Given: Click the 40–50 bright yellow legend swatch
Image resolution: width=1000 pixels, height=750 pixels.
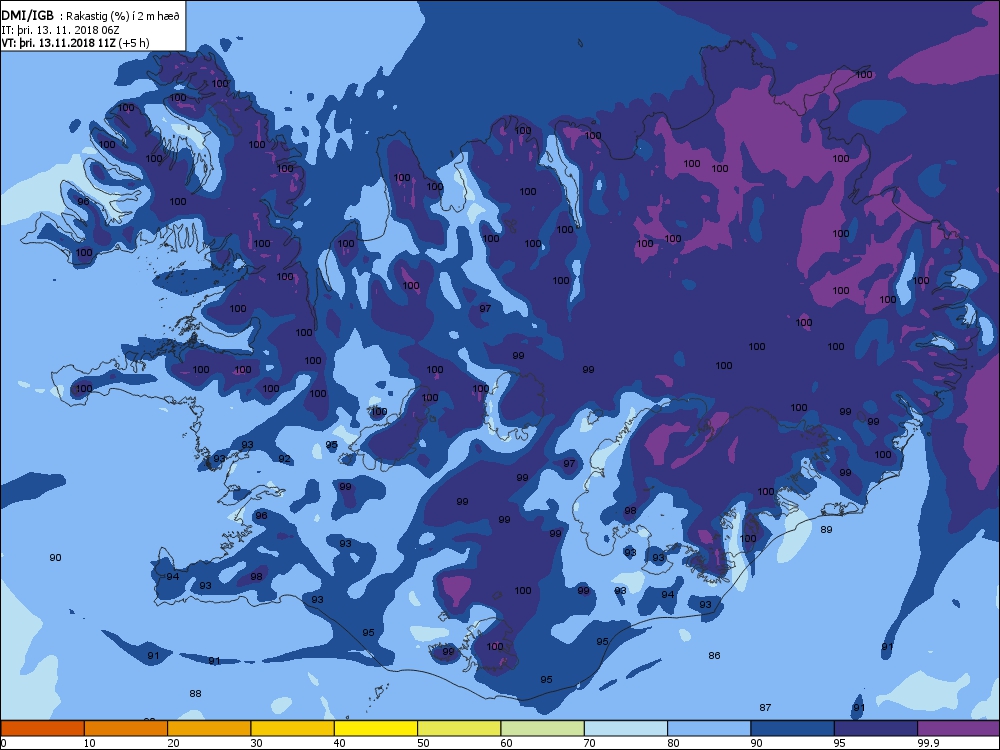Looking at the screenshot, I should point(376,728).
